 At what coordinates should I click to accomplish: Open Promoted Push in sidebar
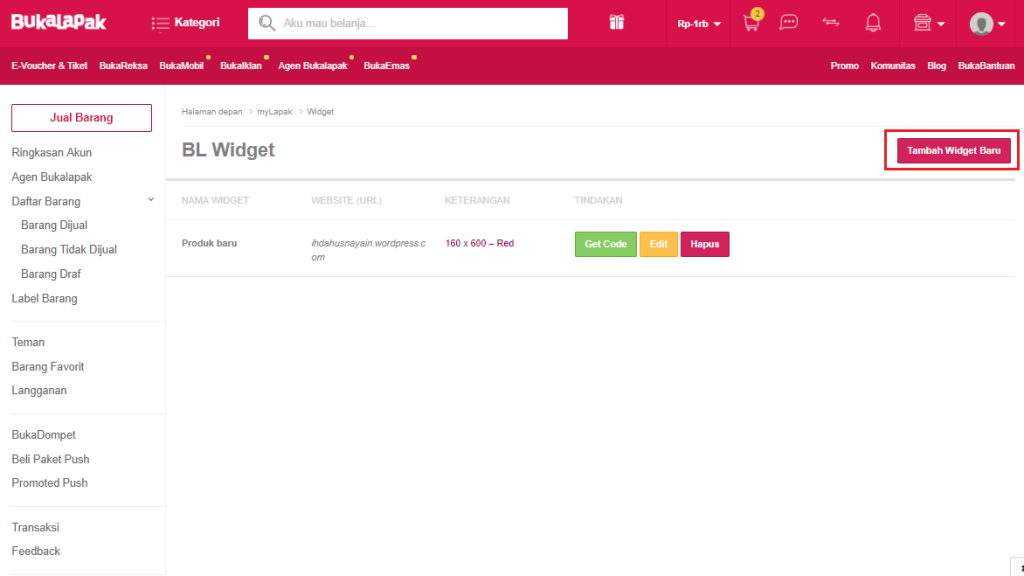[x=50, y=483]
